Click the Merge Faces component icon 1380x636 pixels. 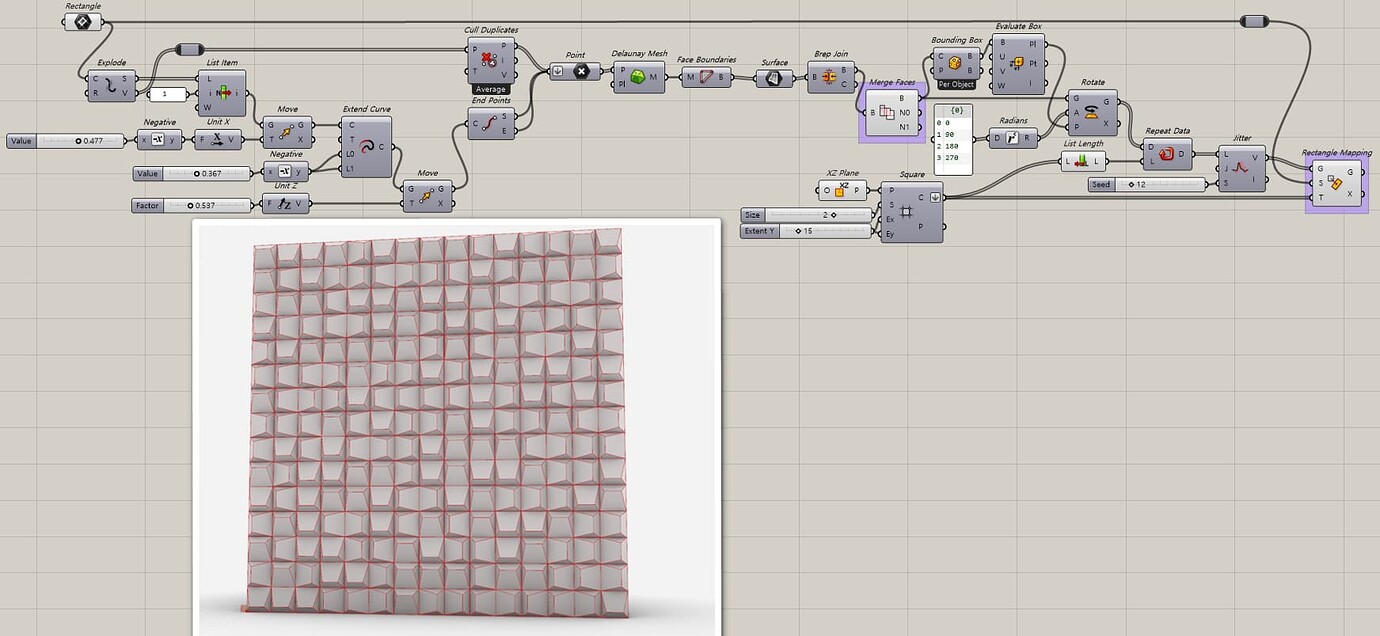click(x=889, y=112)
